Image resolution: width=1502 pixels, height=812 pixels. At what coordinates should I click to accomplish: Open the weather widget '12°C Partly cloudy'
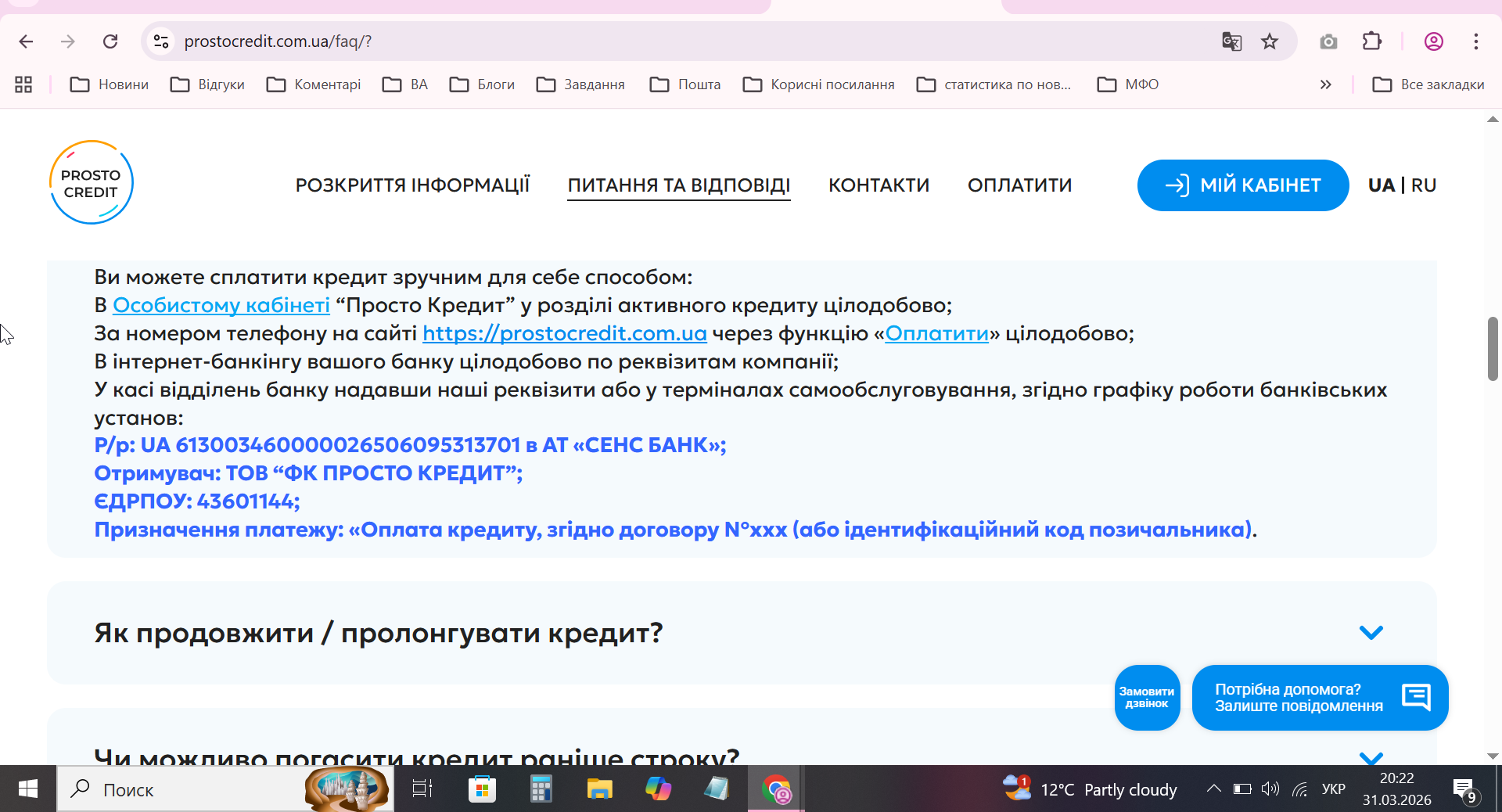(x=1091, y=789)
